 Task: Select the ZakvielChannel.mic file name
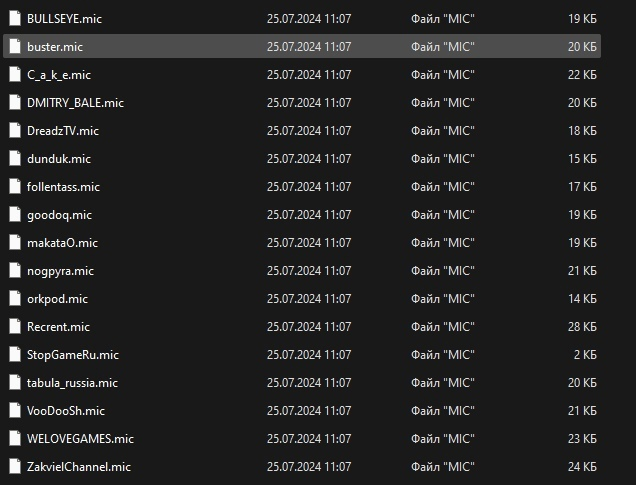pos(79,466)
